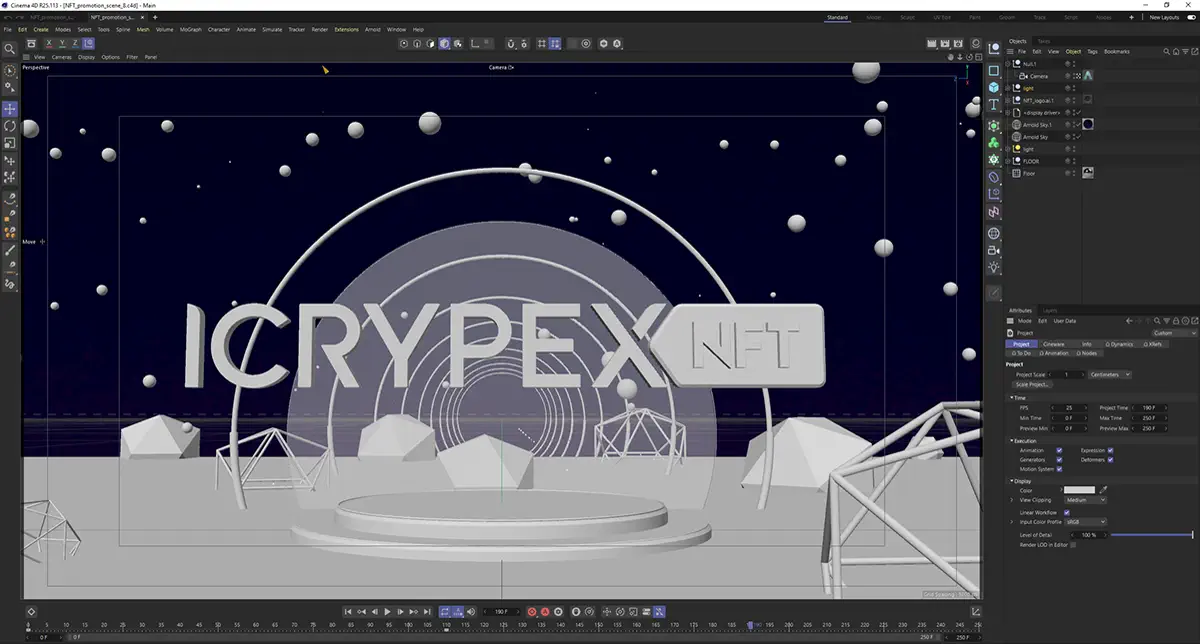The width and height of the screenshot is (1200, 644).
Task: Enable the Render LOD in Editor checkbox
Action: [1073, 544]
